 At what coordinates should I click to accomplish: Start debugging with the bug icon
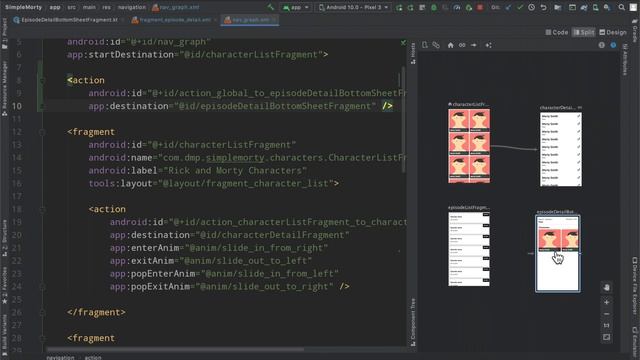[x=433, y=7]
